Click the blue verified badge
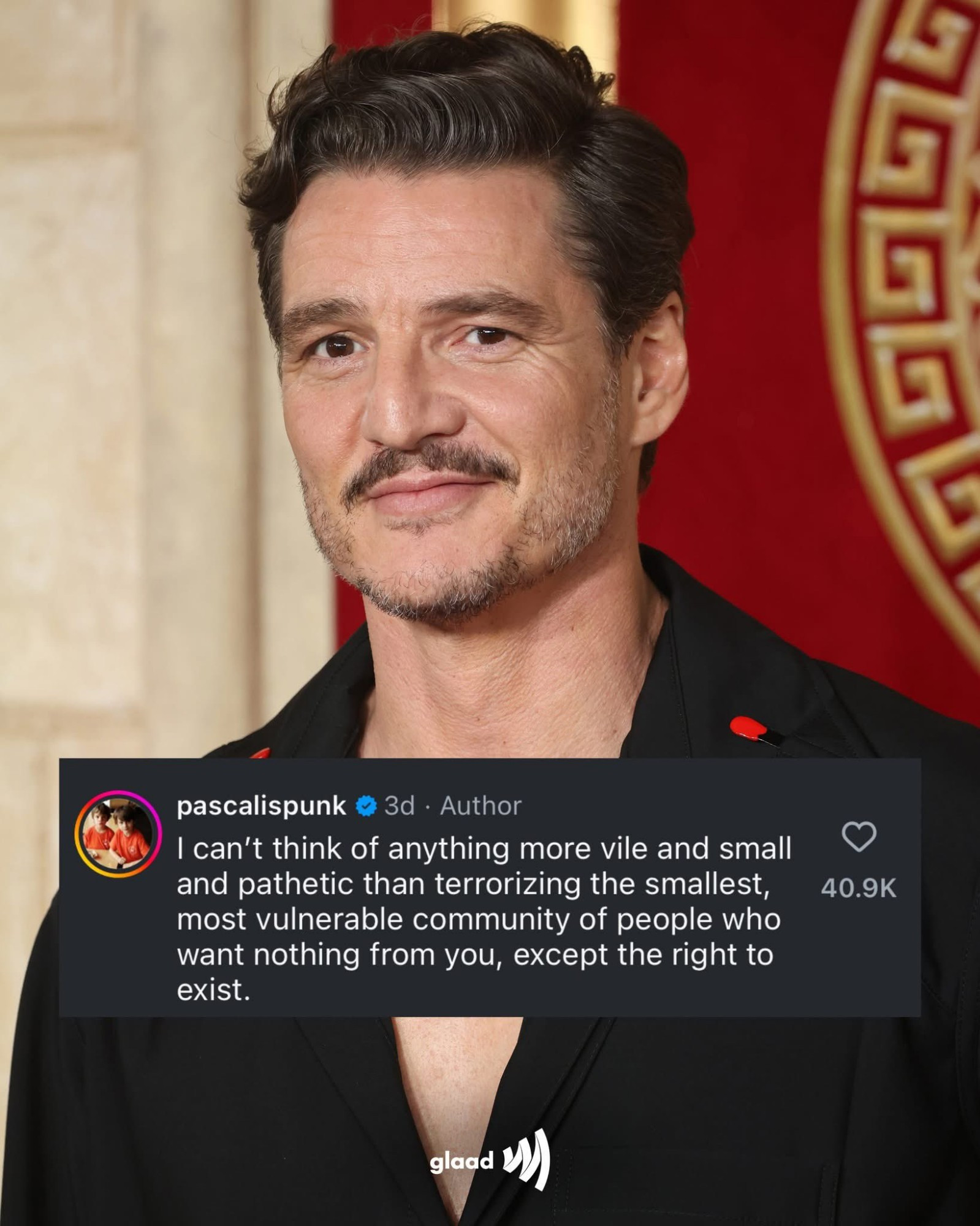The width and height of the screenshot is (980, 1226). pos(367,805)
